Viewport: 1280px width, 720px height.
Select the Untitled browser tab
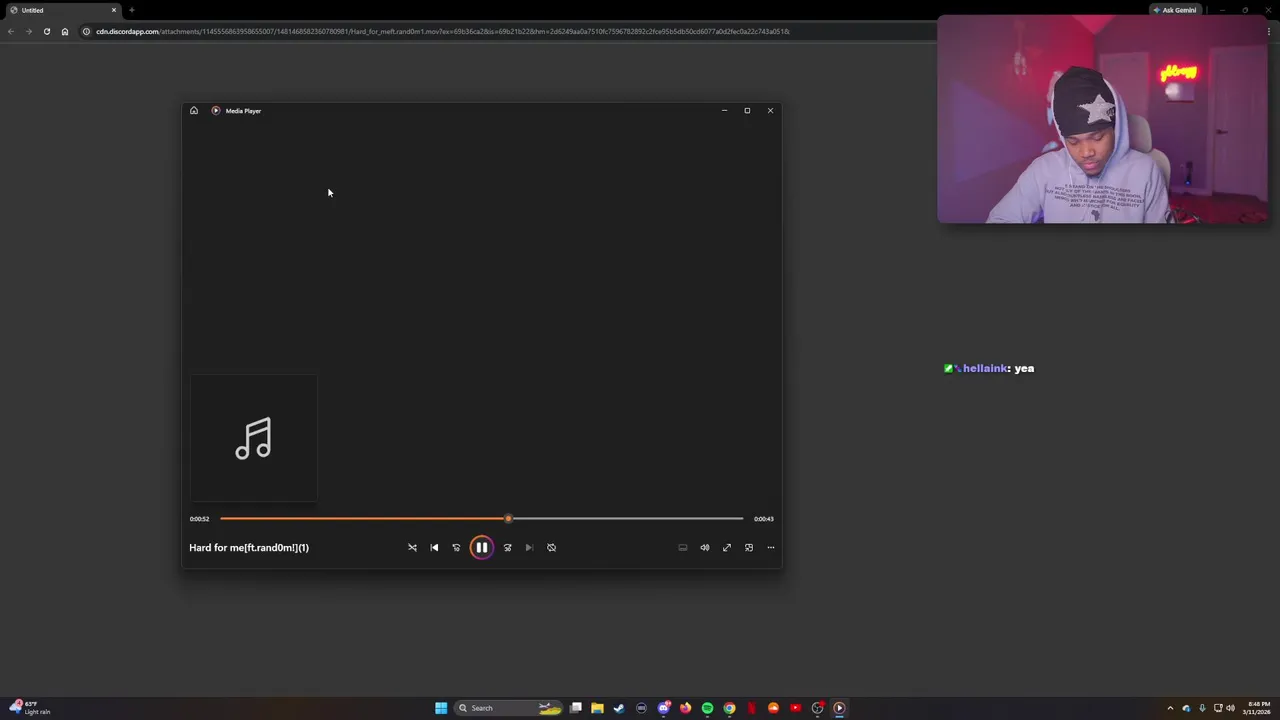click(60, 10)
